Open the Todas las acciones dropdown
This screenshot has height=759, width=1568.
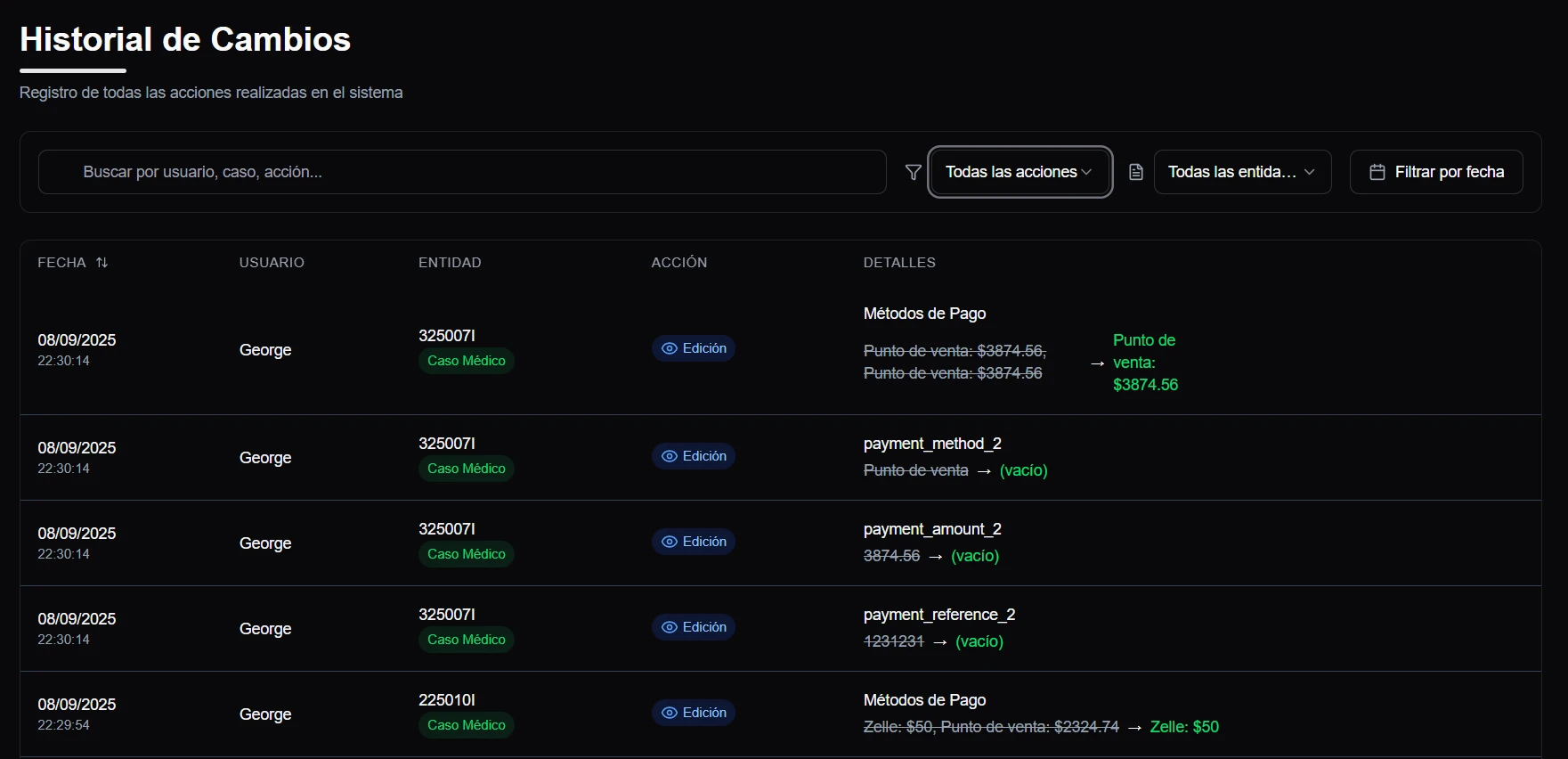click(1019, 172)
